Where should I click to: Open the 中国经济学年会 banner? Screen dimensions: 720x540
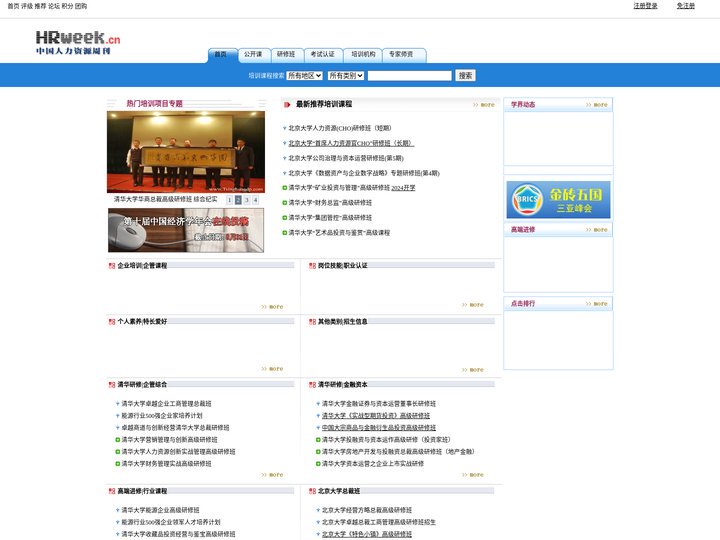point(186,230)
